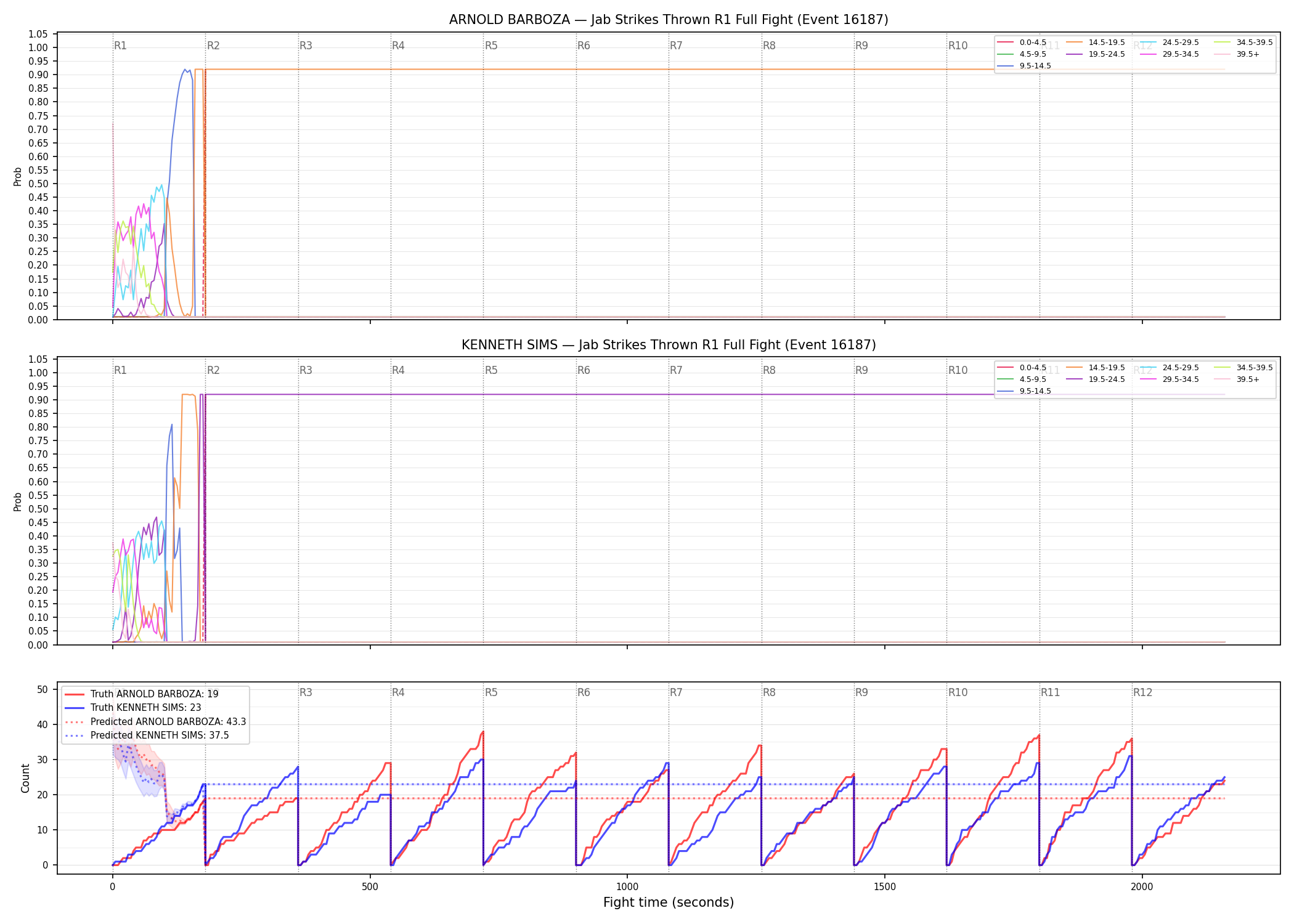Image resolution: width=1294 pixels, height=924 pixels.
Task: Click '0.0-4.5' in the Sims chart legend
Action: pos(1033,368)
